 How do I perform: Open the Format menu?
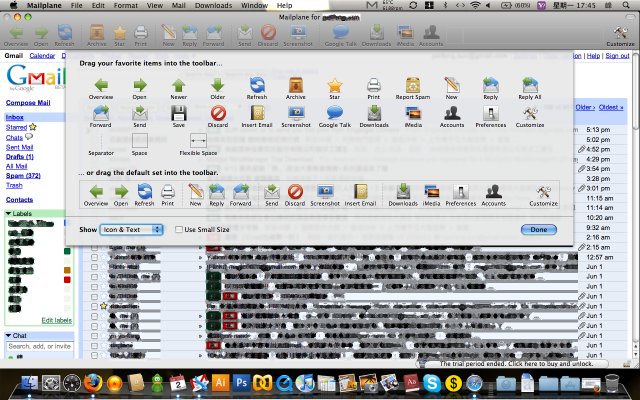(125, 5)
